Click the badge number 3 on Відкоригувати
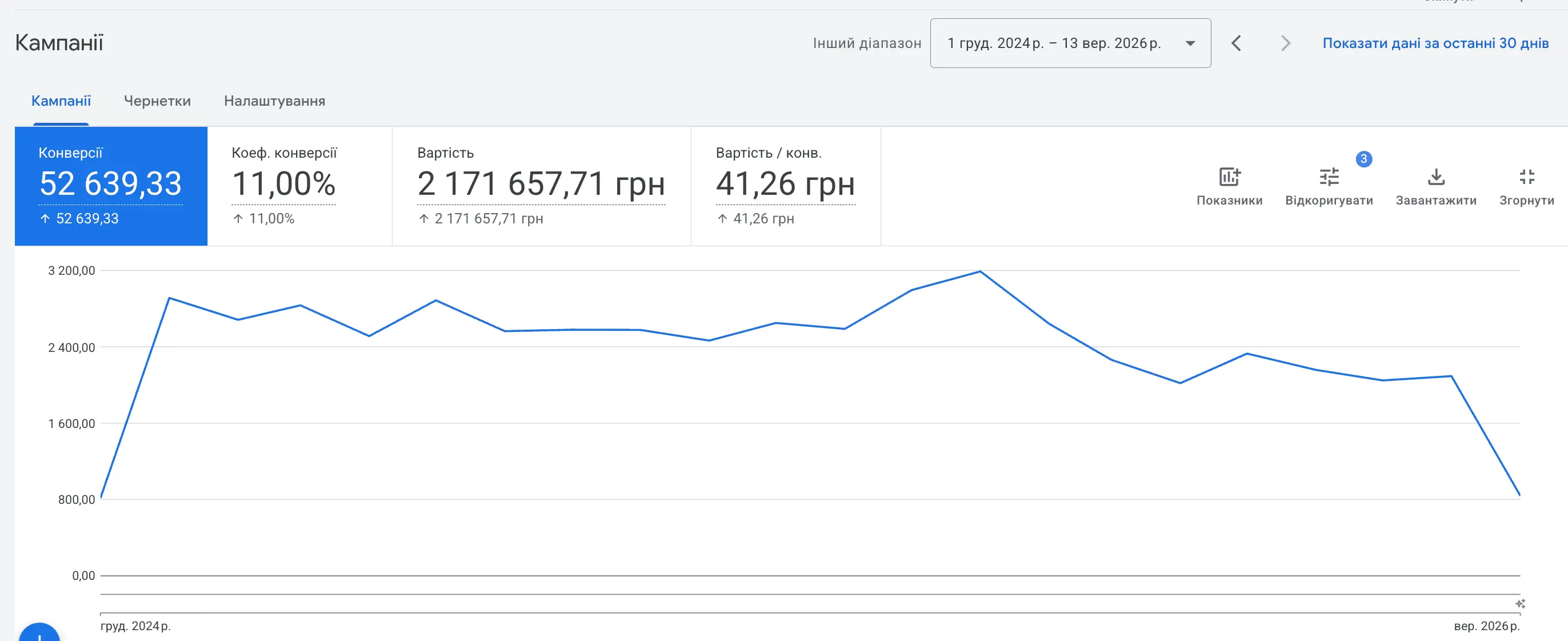 point(1363,159)
